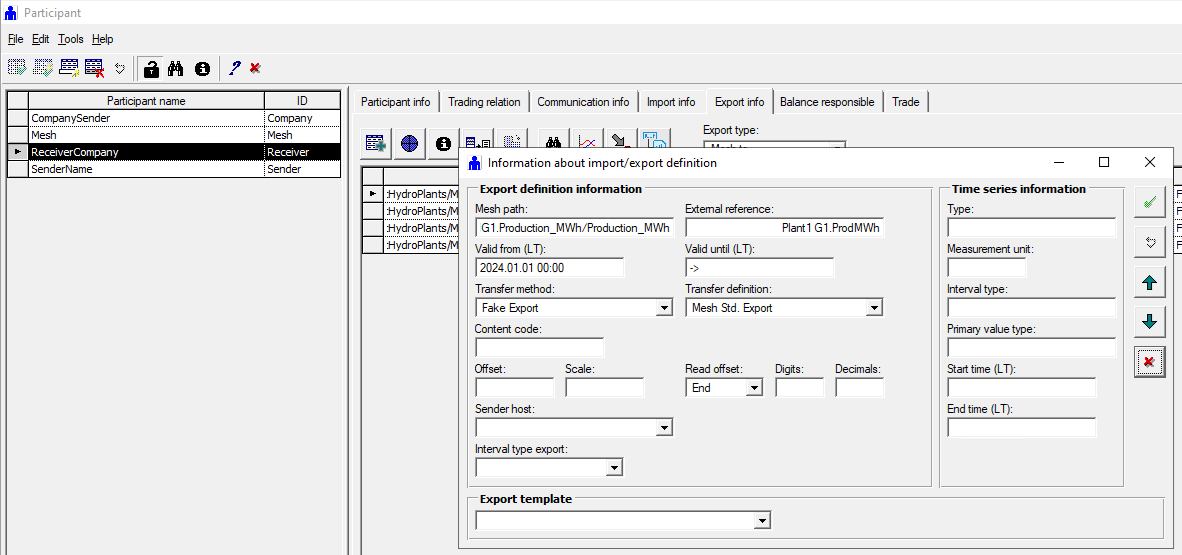Click the add export definition icon
The image size is (1182, 555).
375,143
